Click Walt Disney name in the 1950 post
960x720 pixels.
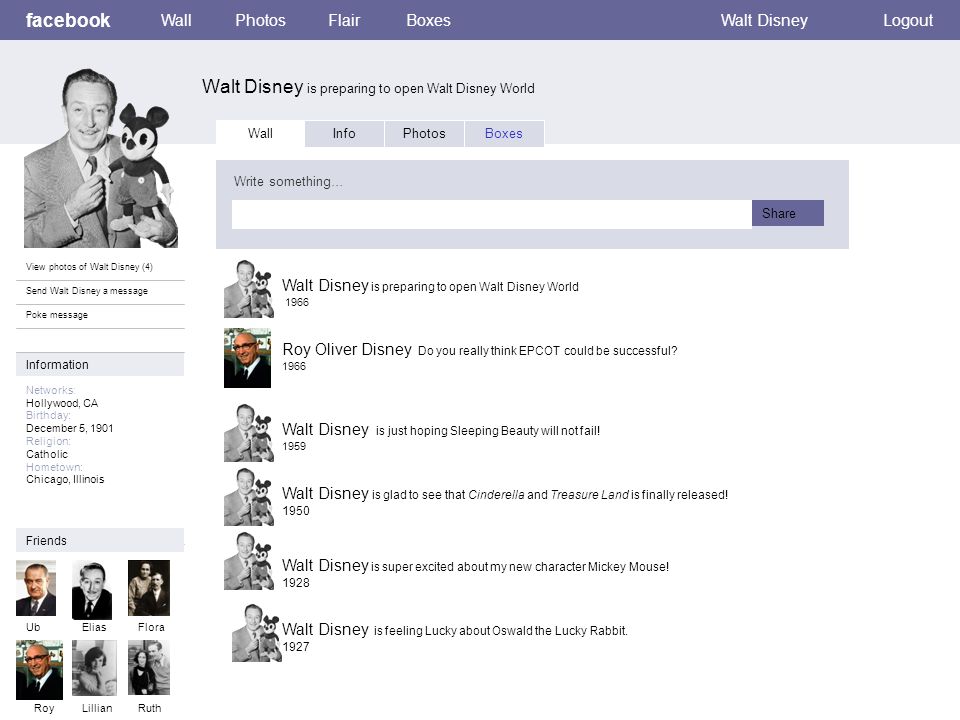pyautogui.click(x=325, y=493)
